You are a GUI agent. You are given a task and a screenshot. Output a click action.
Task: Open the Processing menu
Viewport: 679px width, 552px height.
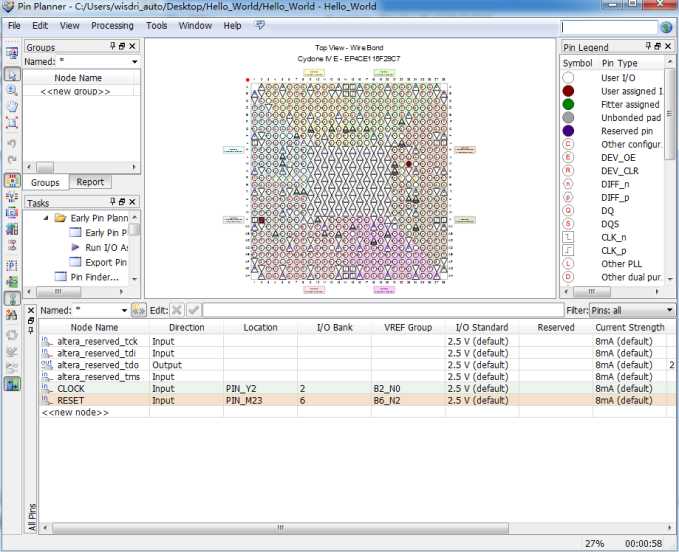pos(112,26)
